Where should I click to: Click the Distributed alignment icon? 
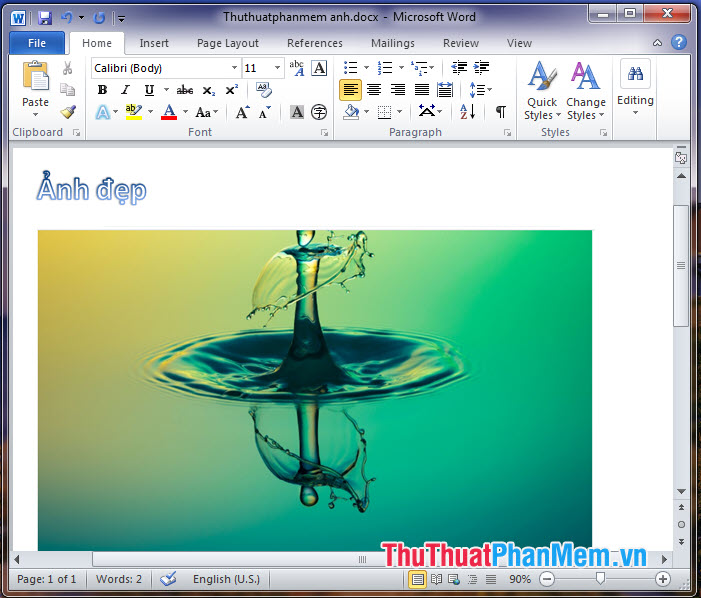click(445, 90)
